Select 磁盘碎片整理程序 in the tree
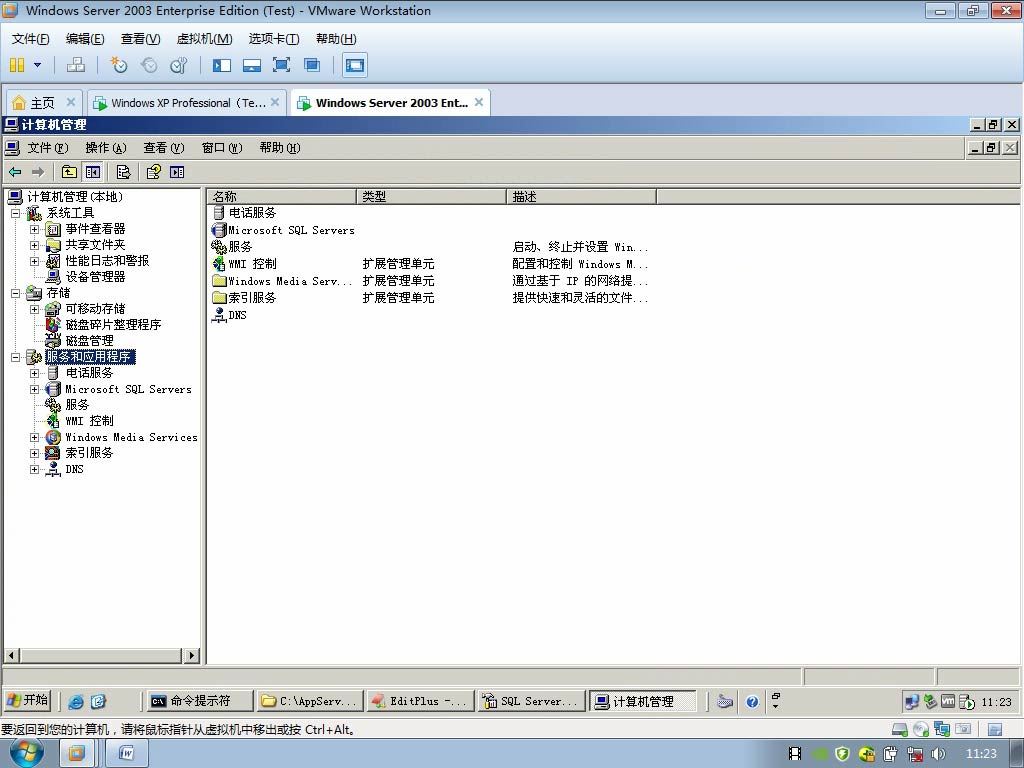 point(113,325)
